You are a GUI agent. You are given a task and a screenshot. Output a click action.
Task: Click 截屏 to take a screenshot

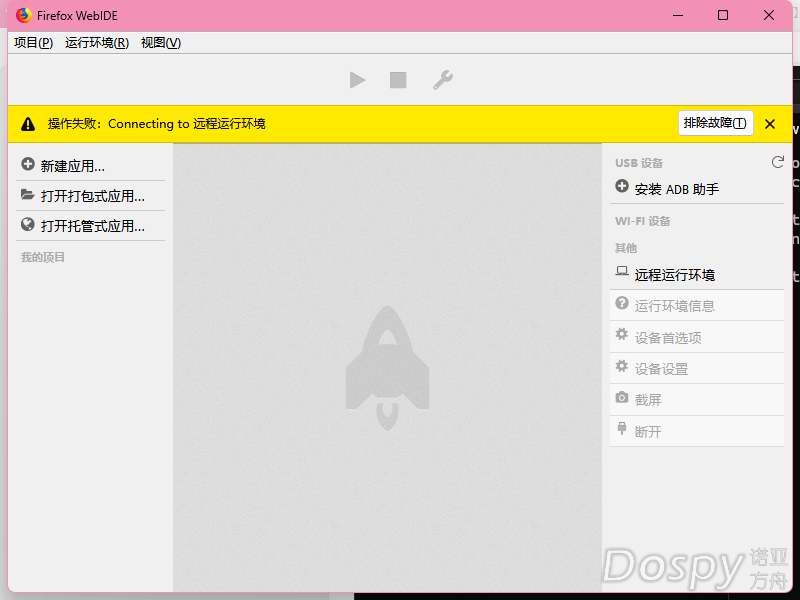696,400
